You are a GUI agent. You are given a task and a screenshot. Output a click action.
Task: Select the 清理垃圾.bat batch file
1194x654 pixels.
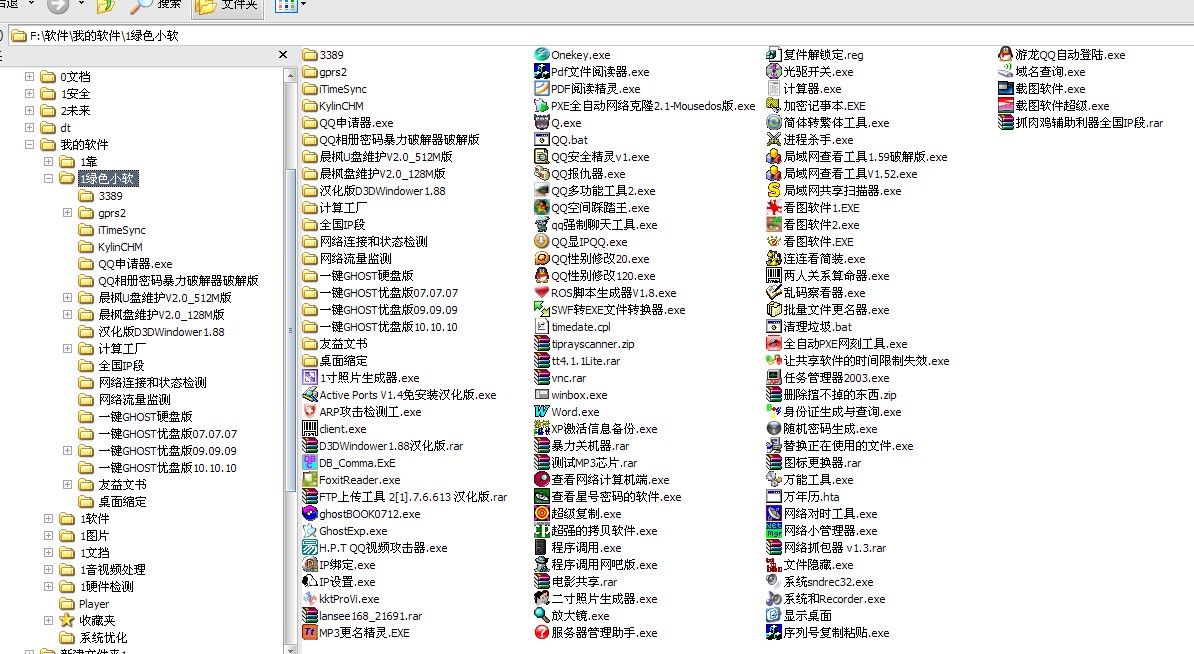817,327
